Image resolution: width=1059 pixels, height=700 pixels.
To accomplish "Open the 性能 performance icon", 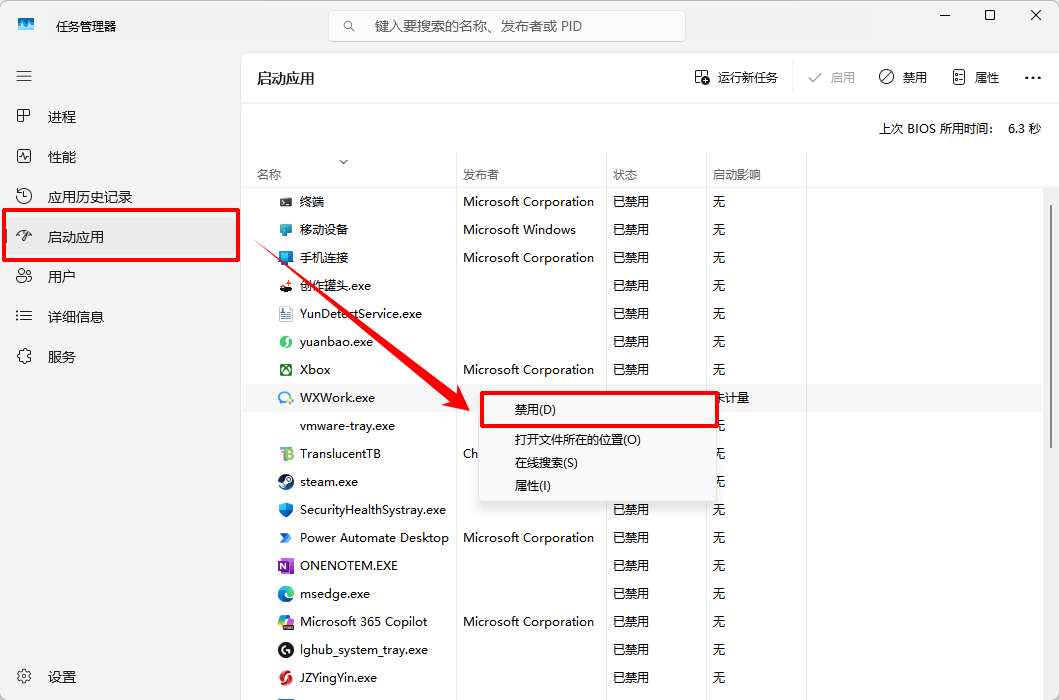I will 24,157.
